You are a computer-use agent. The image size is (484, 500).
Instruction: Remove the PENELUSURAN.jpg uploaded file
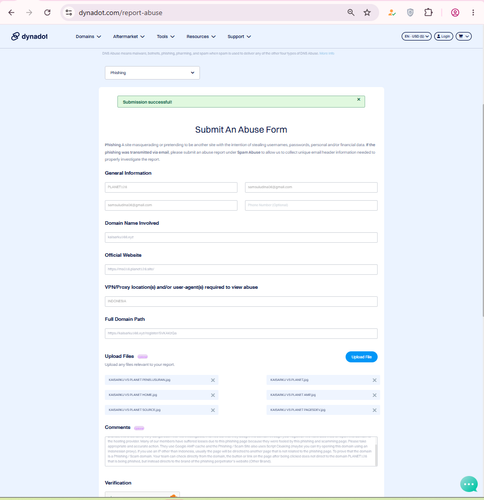[x=213, y=380]
